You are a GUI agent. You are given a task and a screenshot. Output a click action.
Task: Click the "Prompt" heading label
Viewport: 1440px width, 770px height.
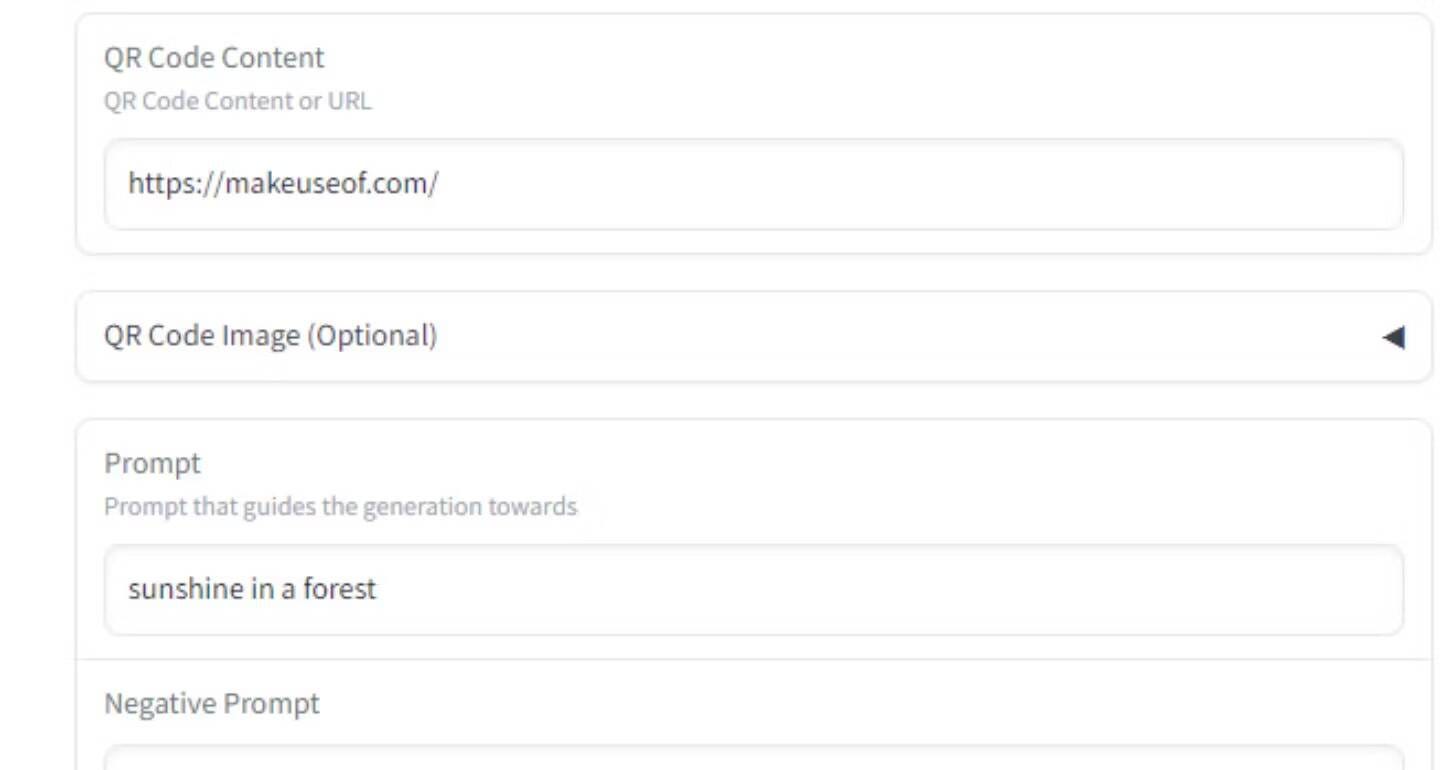pyautogui.click(x=152, y=464)
